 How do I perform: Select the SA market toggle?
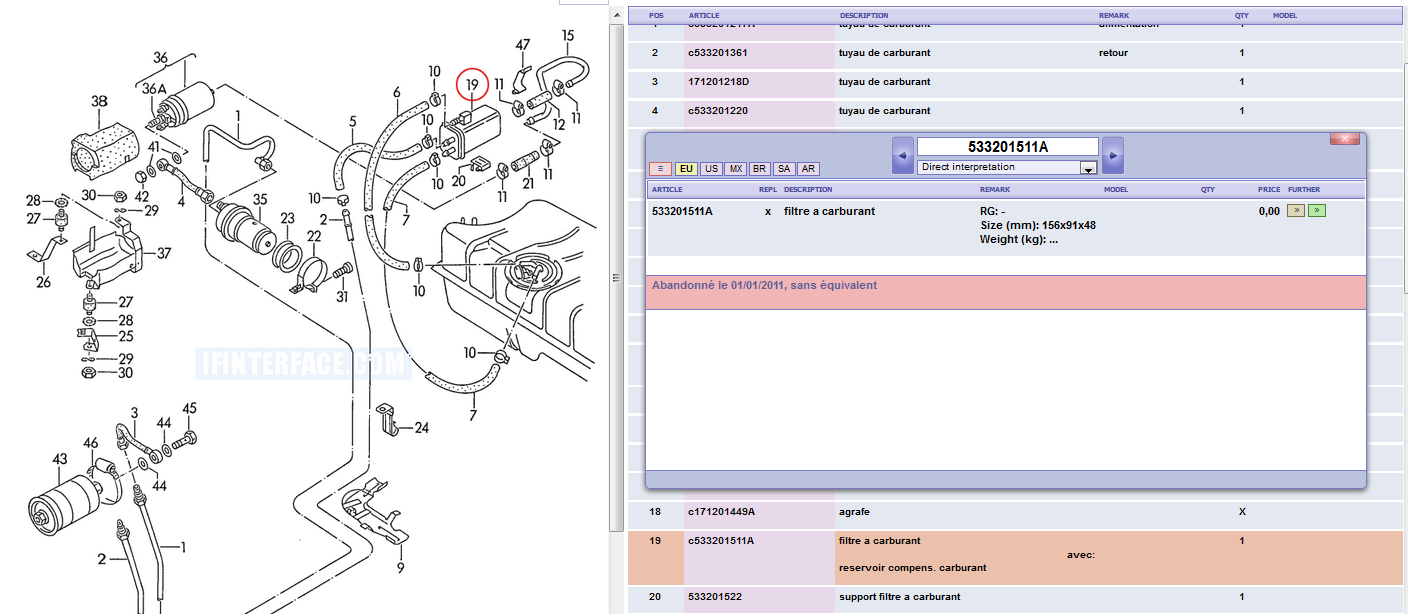pos(784,169)
